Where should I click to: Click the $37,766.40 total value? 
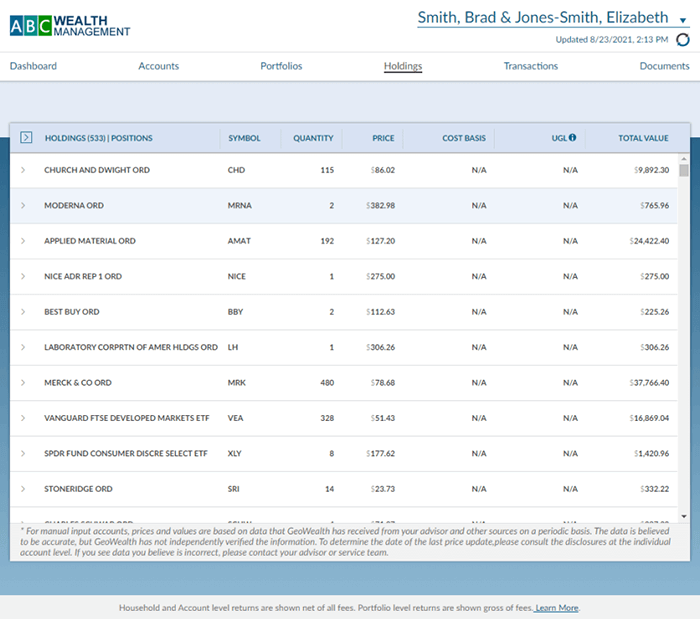(x=649, y=382)
